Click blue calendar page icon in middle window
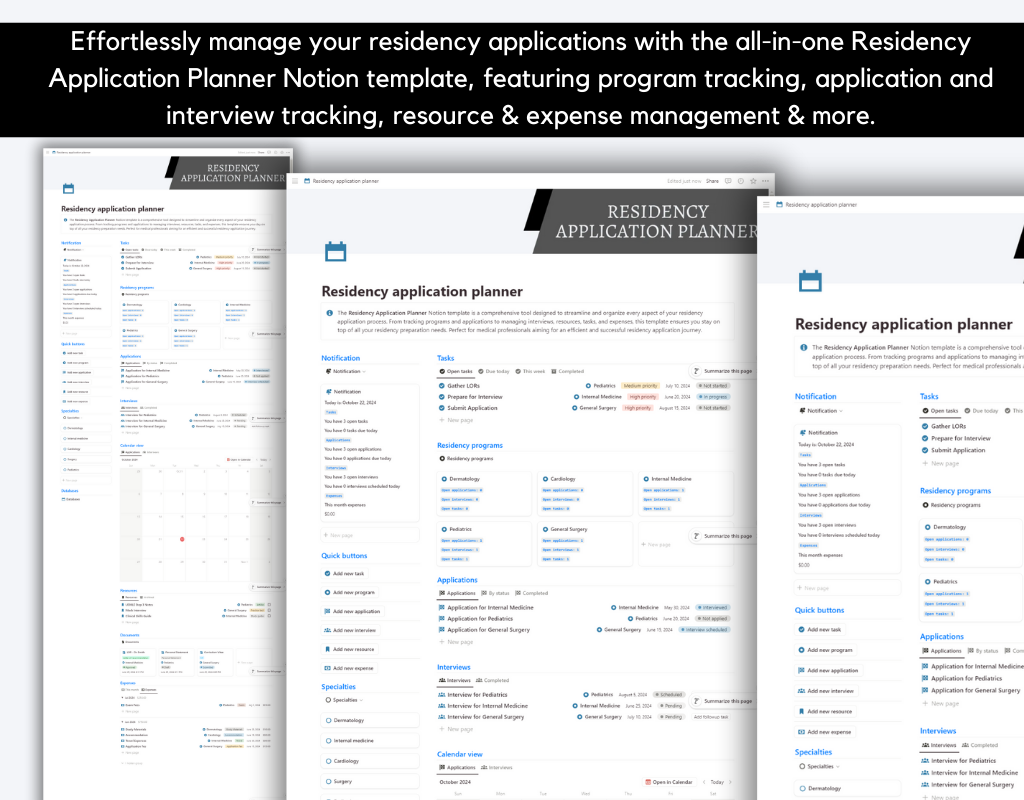The width and height of the screenshot is (1024, 800). [336, 251]
